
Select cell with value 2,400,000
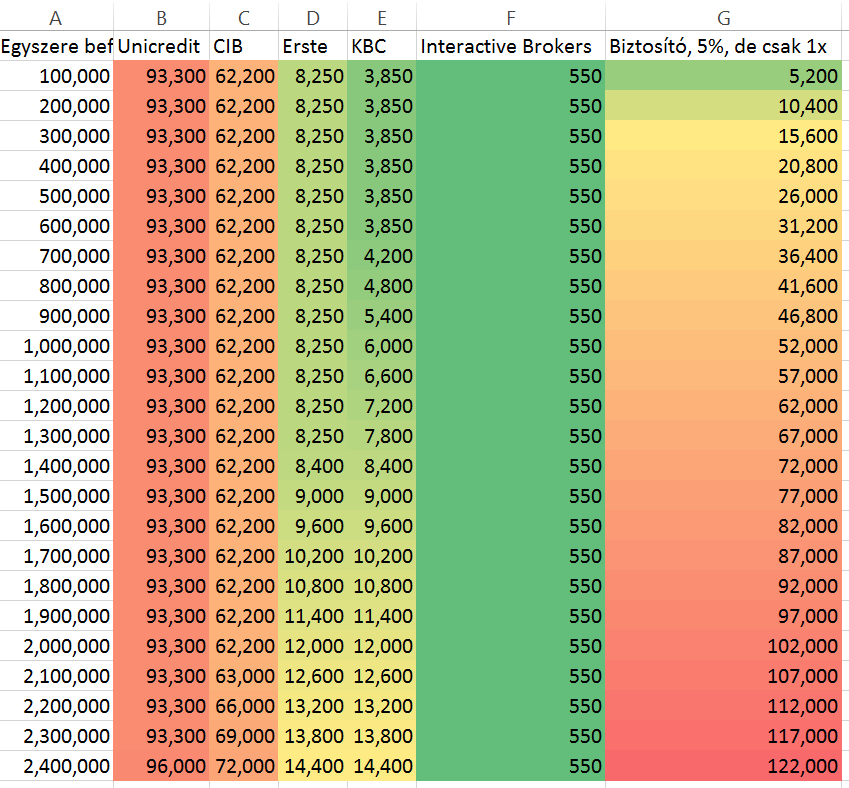click(56, 766)
